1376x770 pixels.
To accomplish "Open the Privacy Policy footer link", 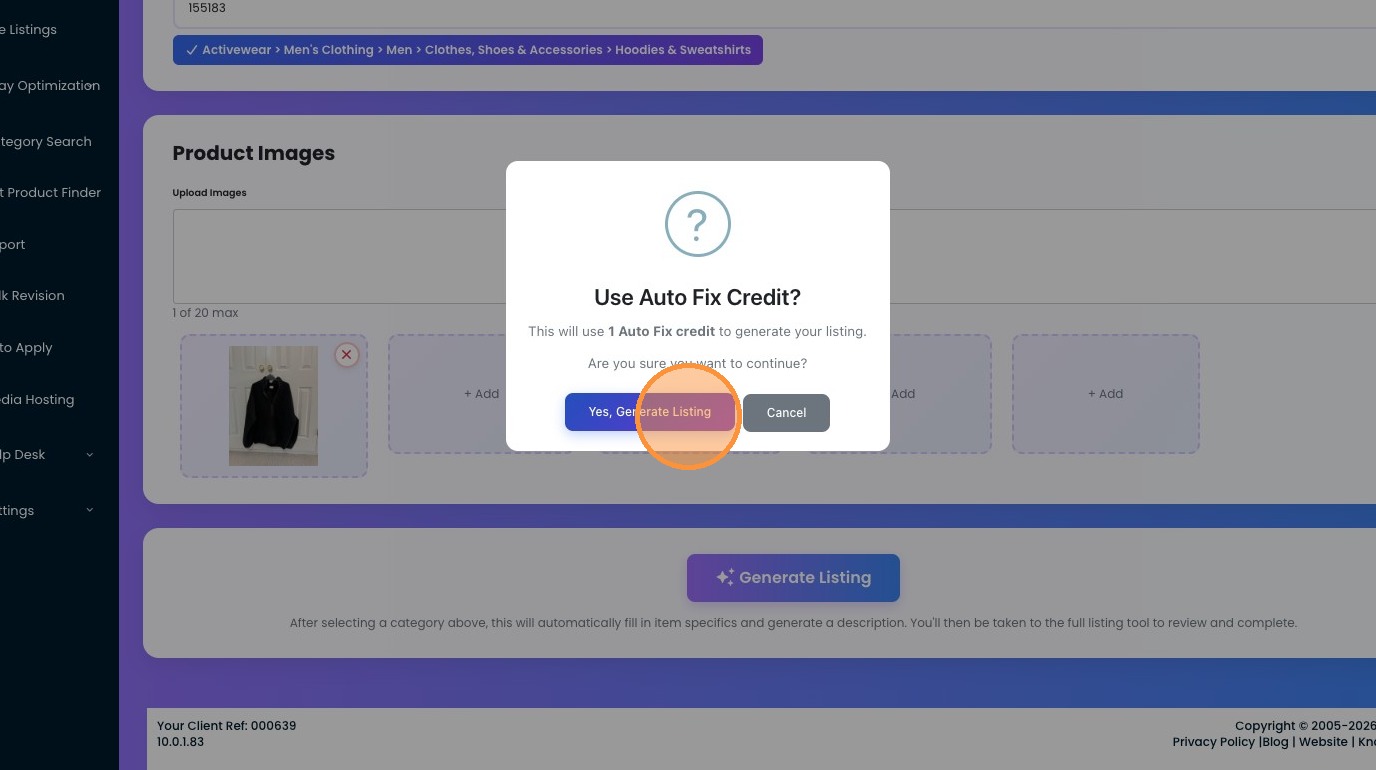I will 1213,742.
